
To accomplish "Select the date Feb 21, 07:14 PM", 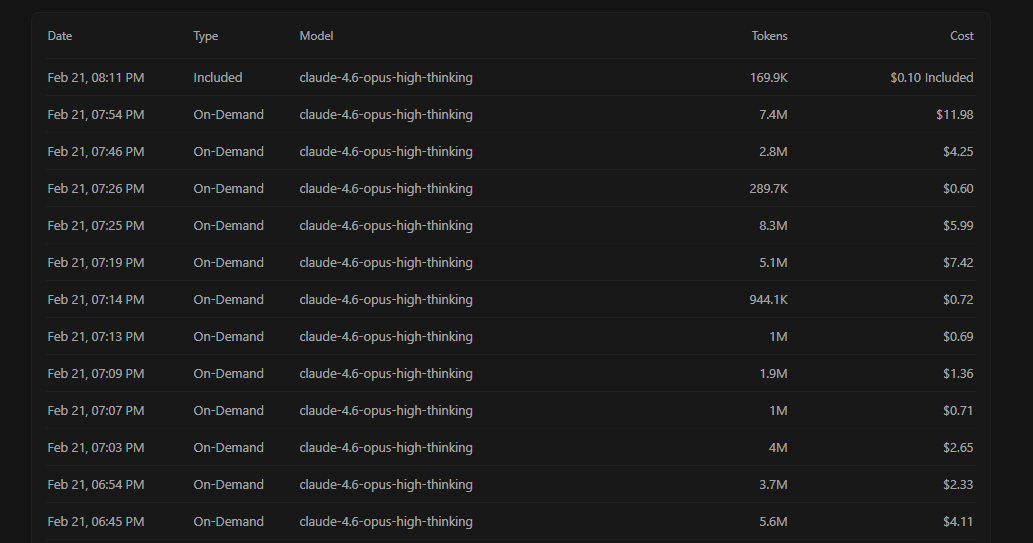I will [96, 299].
